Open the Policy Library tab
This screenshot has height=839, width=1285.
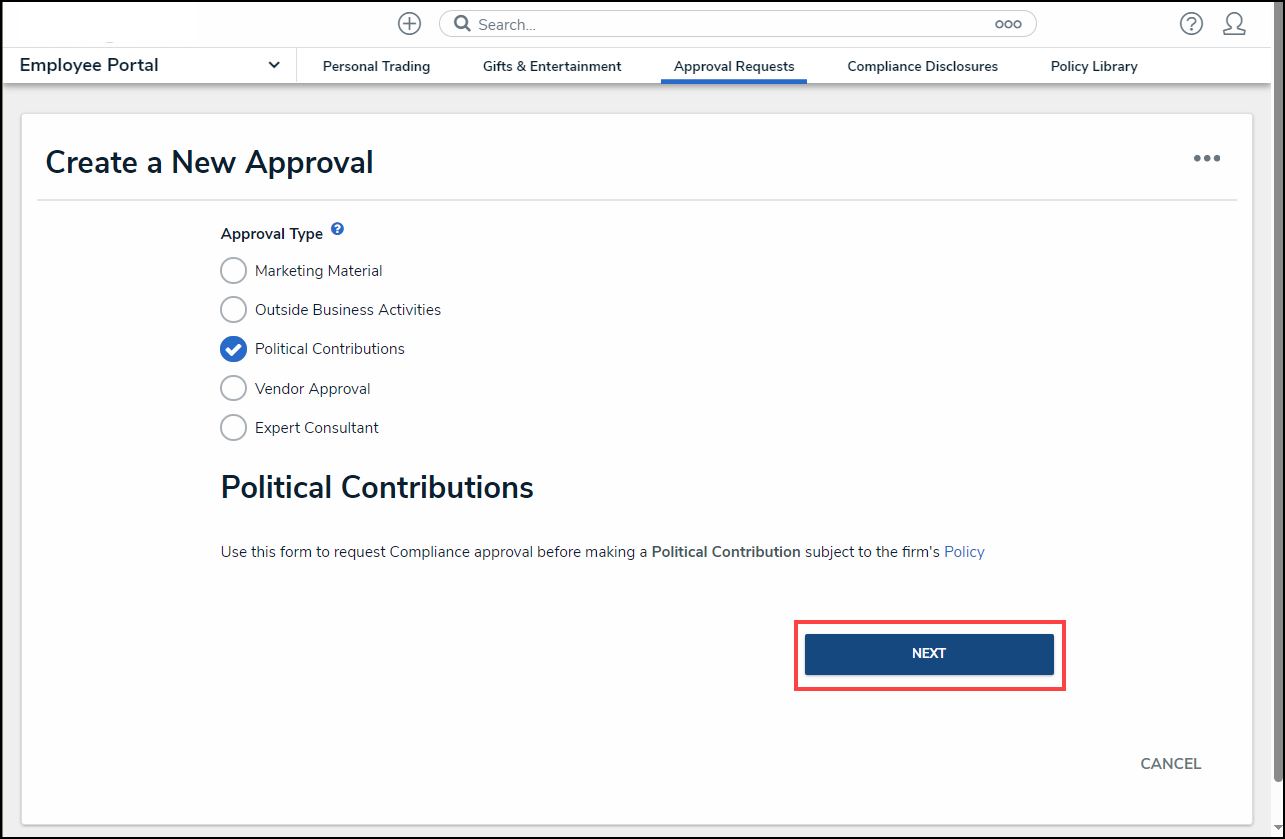pyautogui.click(x=1094, y=67)
